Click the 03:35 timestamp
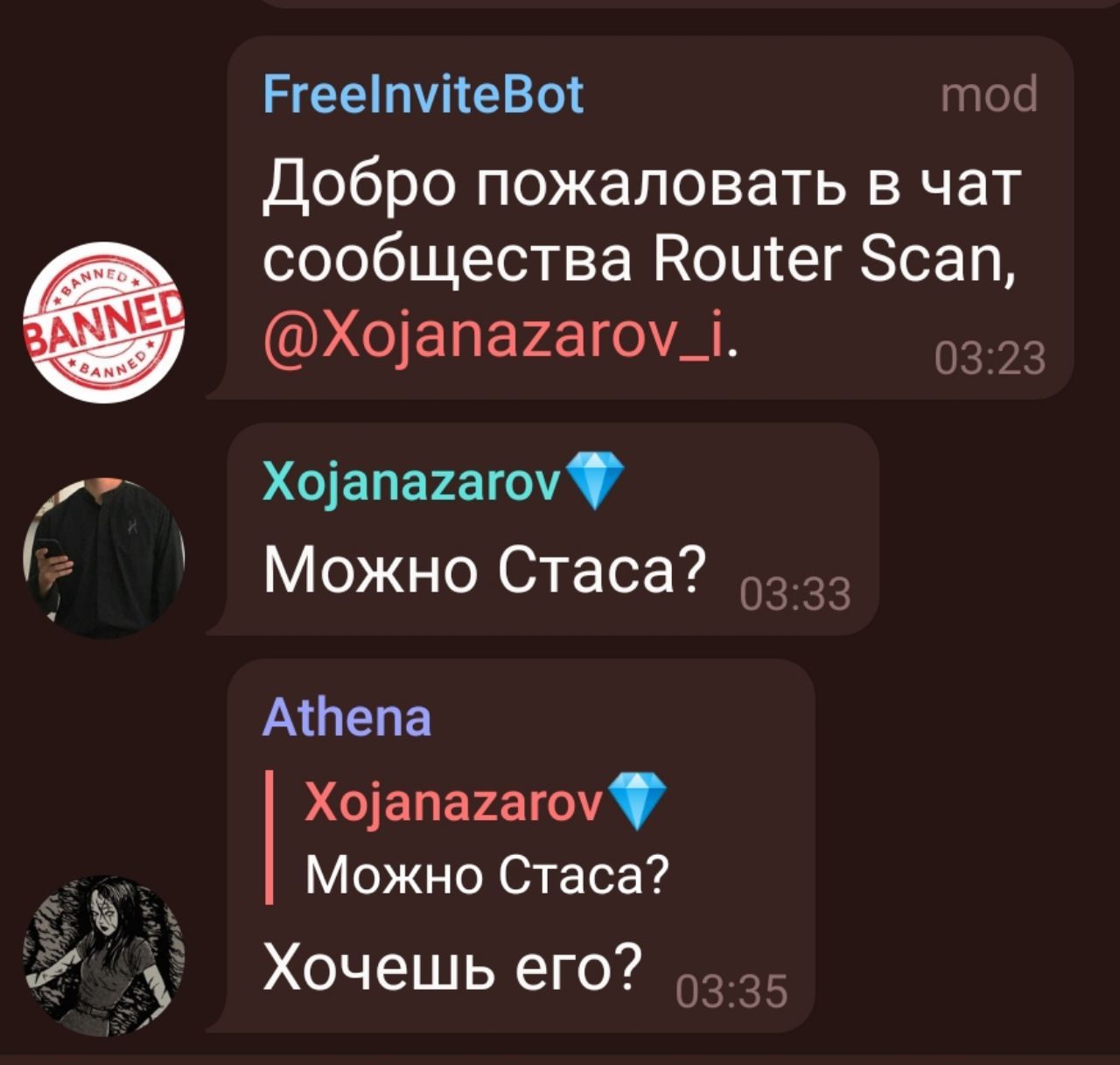 point(733,992)
